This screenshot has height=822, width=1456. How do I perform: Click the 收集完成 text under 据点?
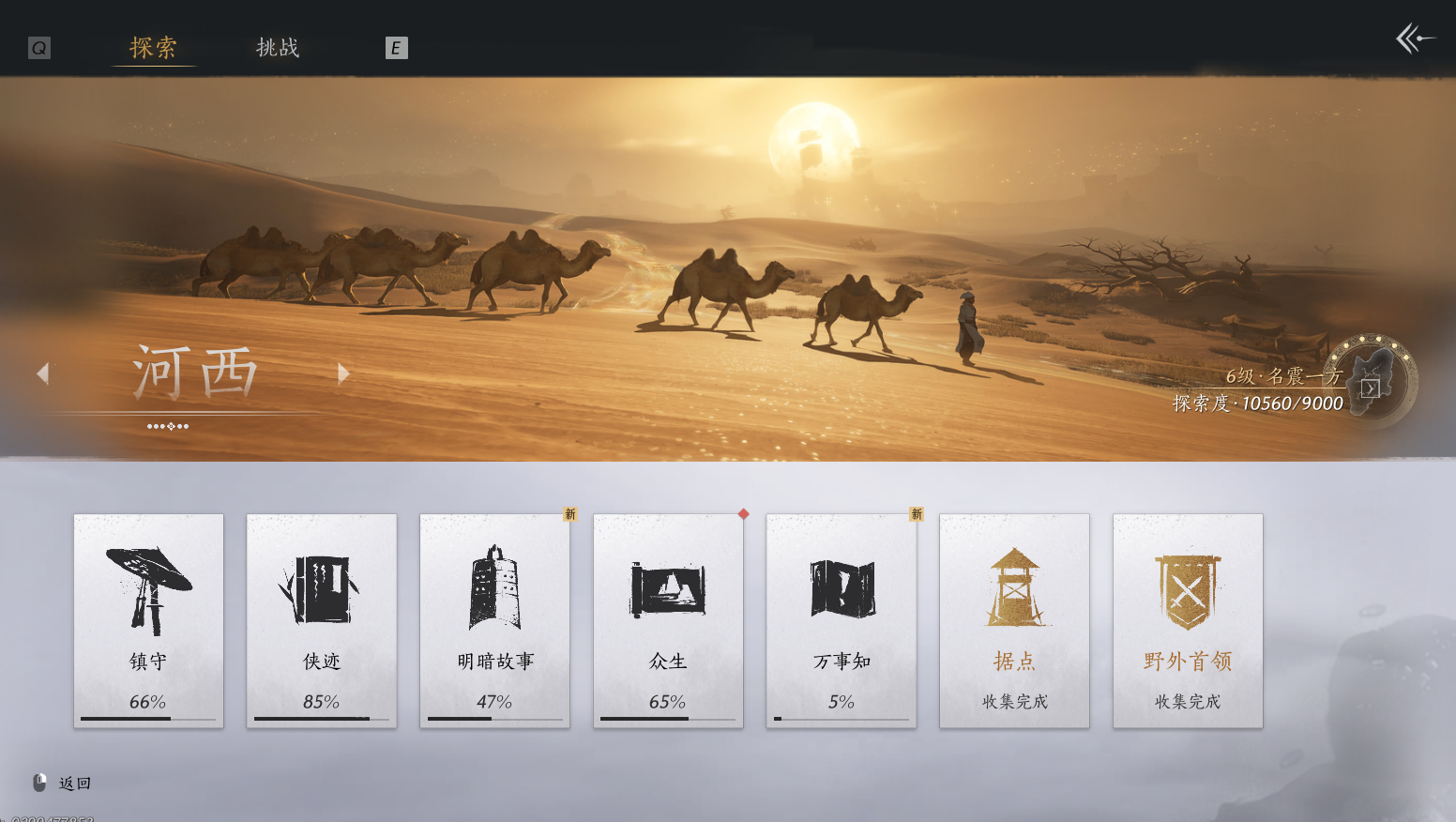(1015, 702)
